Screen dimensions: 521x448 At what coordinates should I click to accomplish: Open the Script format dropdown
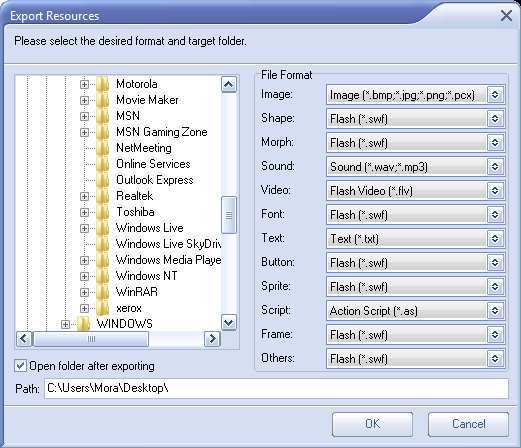[495, 311]
